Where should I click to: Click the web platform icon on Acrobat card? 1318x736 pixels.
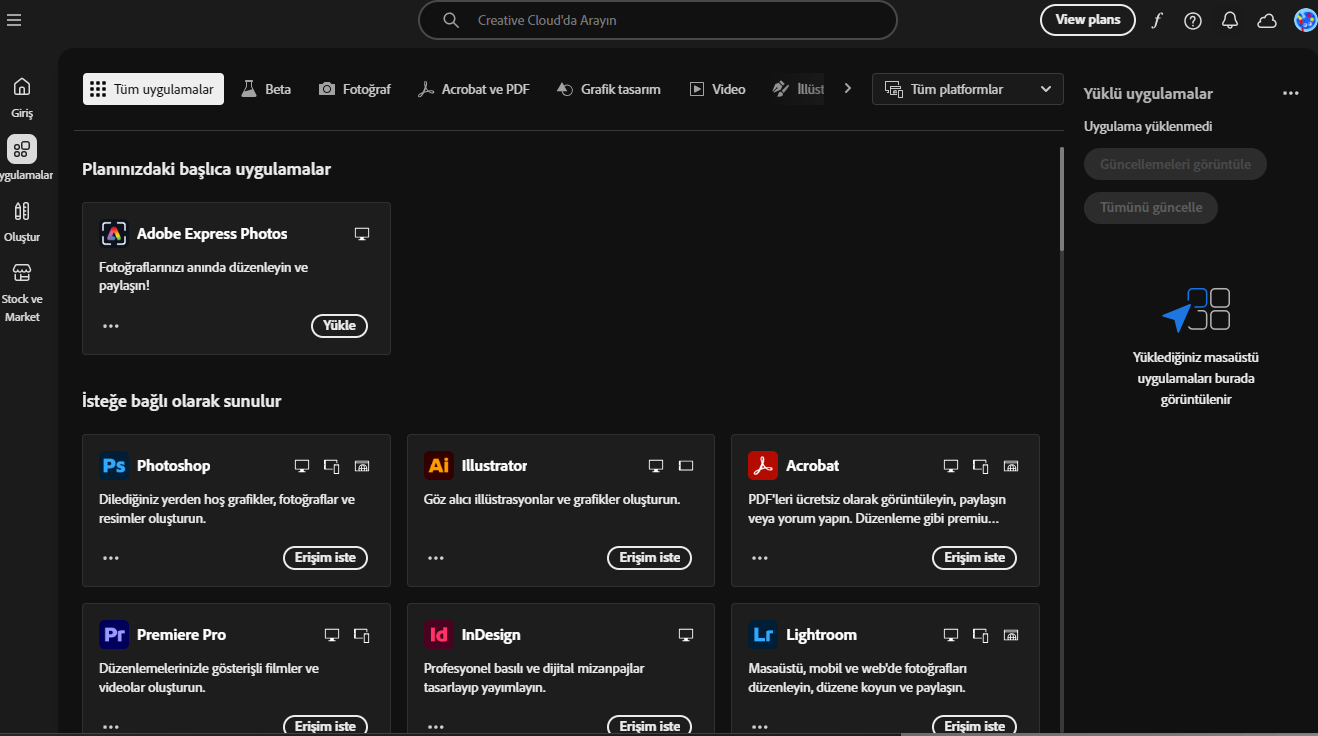tap(1011, 466)
